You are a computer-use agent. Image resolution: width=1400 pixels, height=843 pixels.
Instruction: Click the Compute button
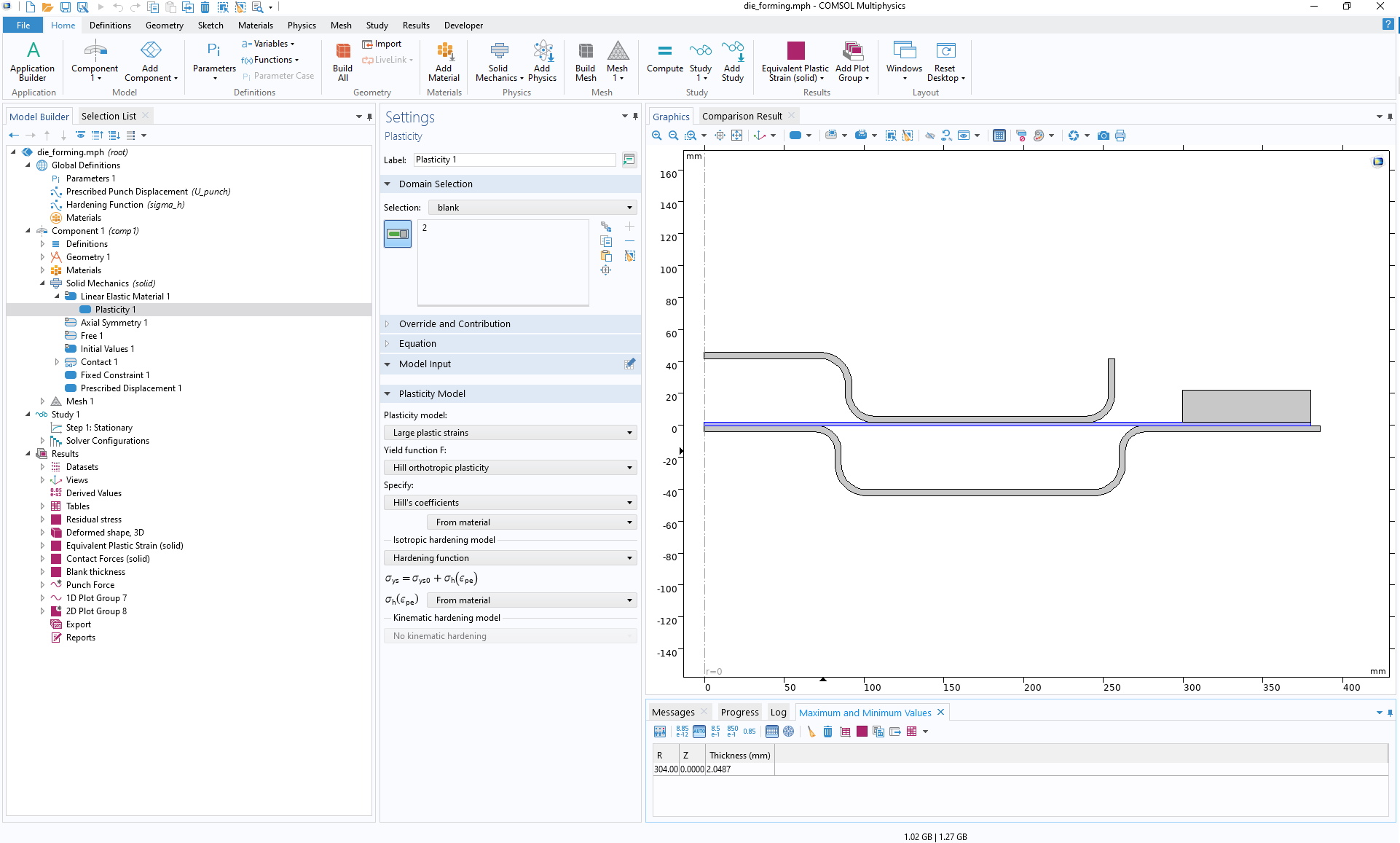click(x=664, y=63)
